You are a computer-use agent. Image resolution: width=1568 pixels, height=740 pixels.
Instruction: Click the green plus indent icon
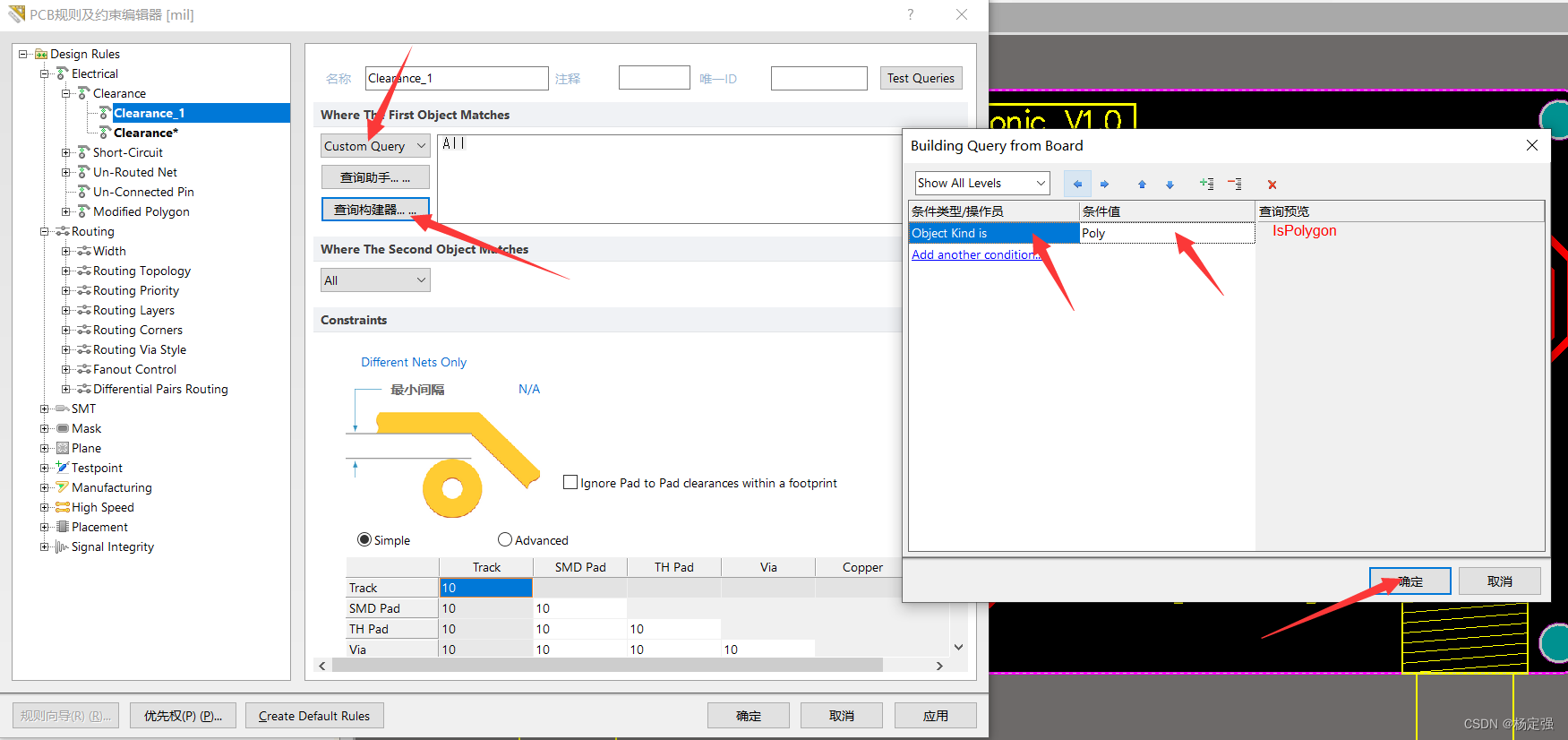pyautogui.click(x=1206, y=184)
